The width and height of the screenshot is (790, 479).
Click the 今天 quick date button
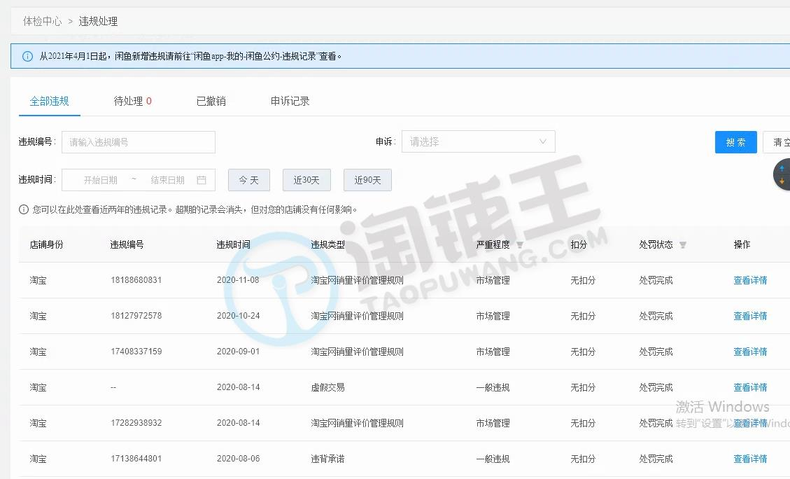point(248,180)
